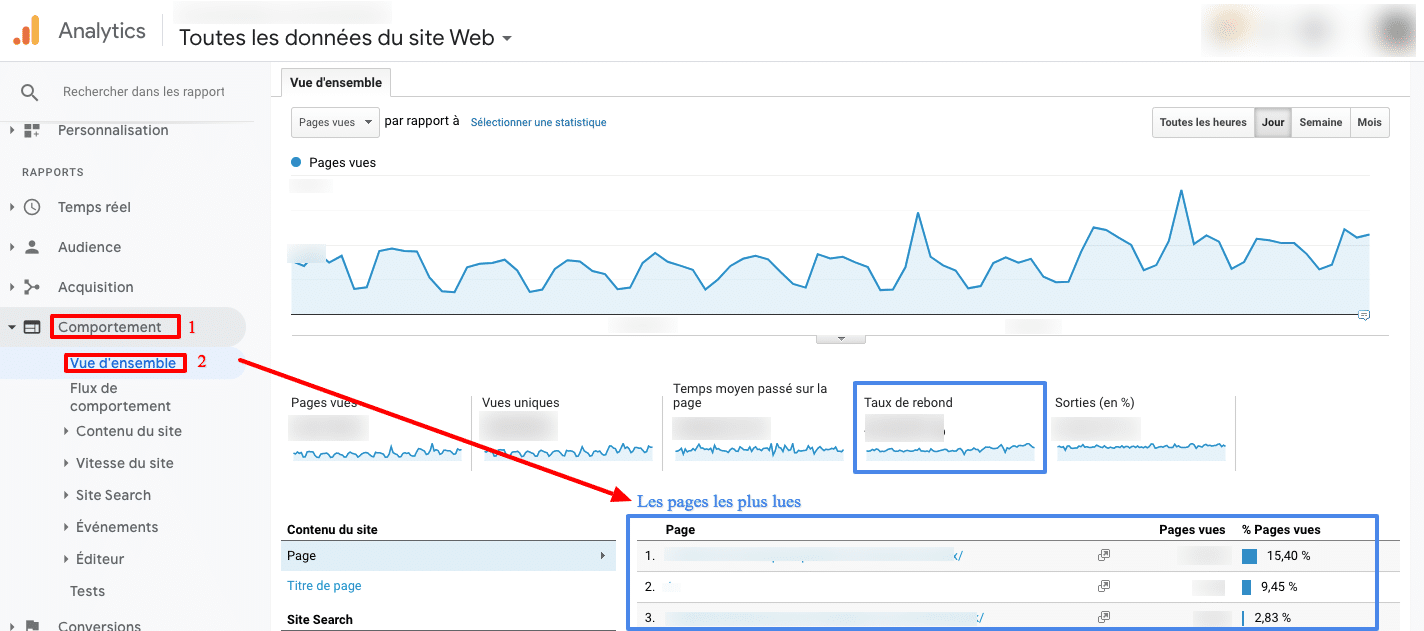The image size is (1424, 631).
Task: Expand the Acquisition section arrow
Action: [x=12, y=287]
